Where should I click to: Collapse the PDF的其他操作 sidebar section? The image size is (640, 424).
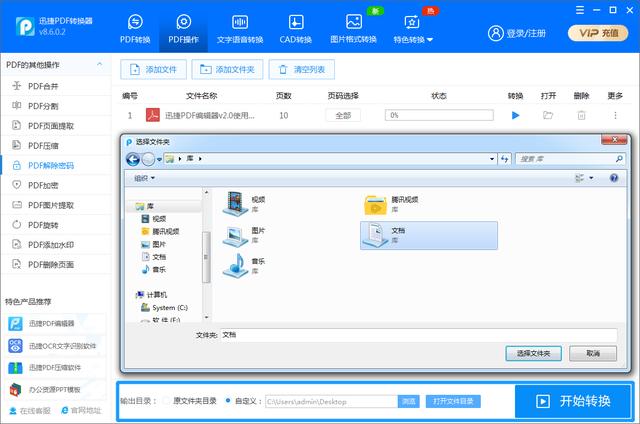pos(101,65)
